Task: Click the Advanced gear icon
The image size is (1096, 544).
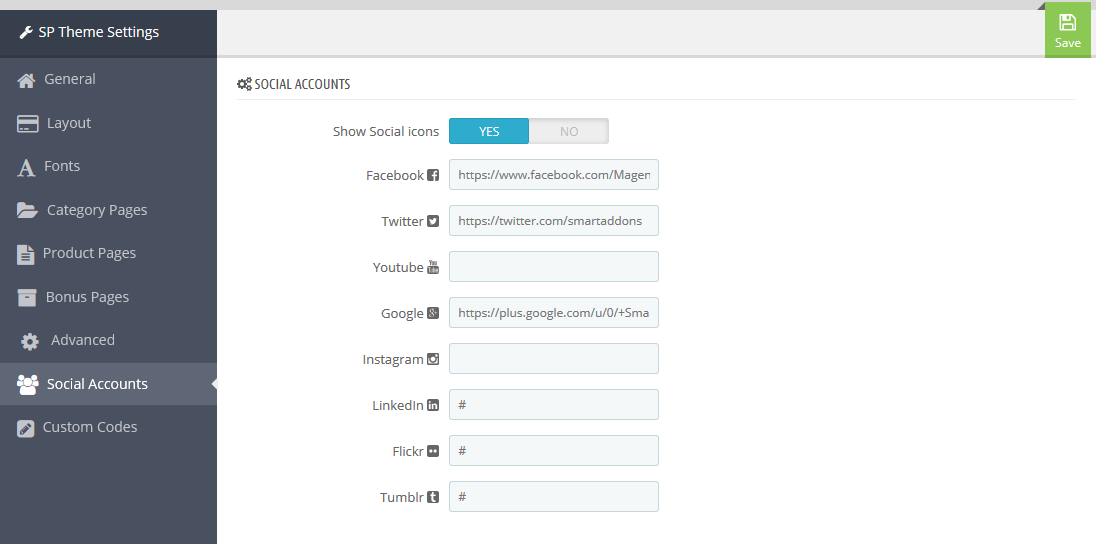Action: (30, 341)
